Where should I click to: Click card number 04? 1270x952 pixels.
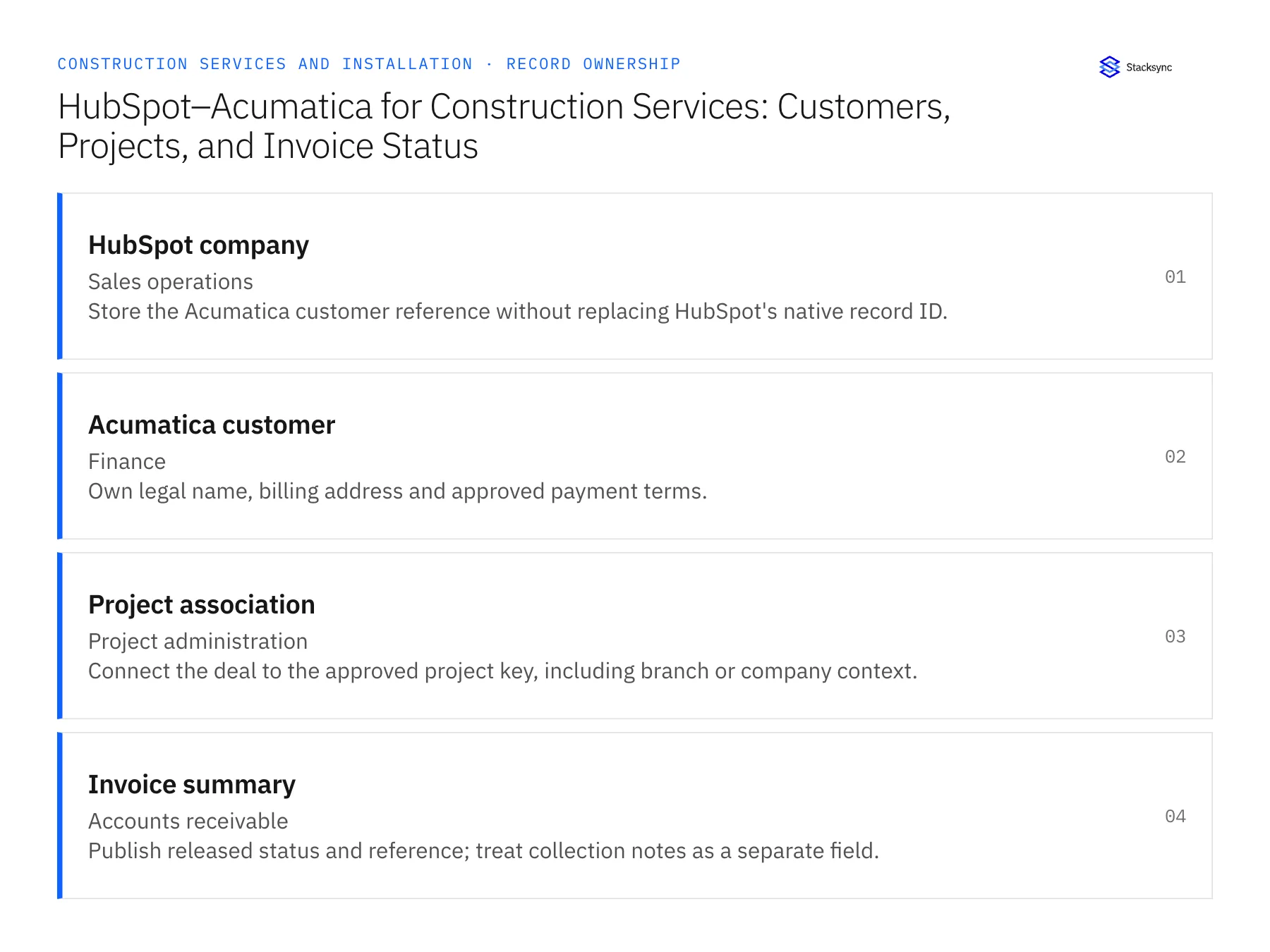1175,816
